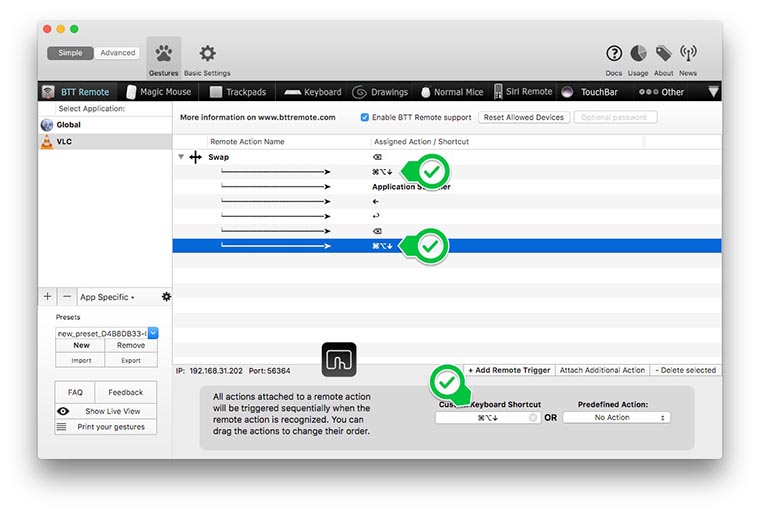Image resolution: width=760 pixels, height=513 pixels.
Task: Click the Export preset button
Action: [131, 360]
